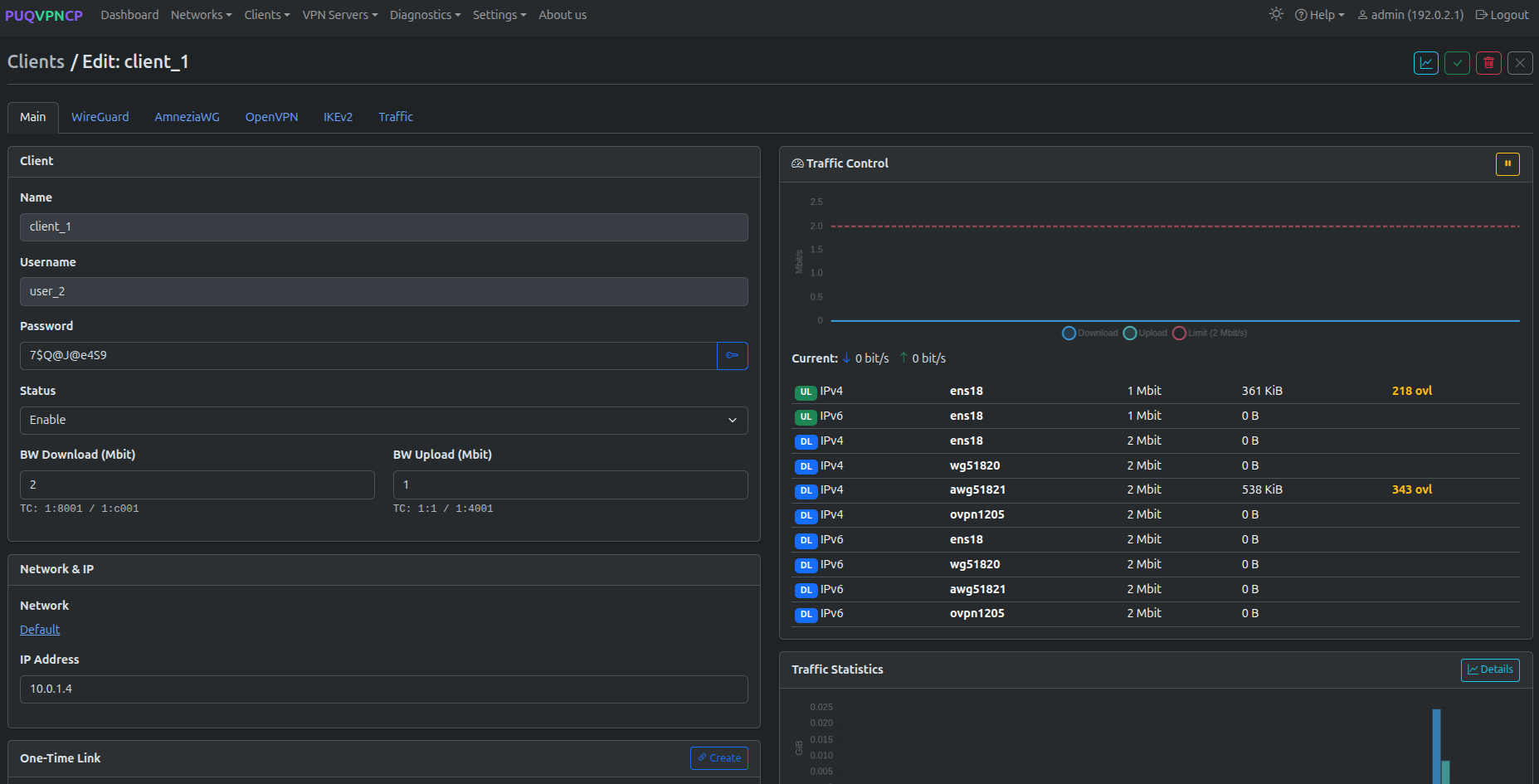Generate a new password with the key icon

click(x=733, y=356)
